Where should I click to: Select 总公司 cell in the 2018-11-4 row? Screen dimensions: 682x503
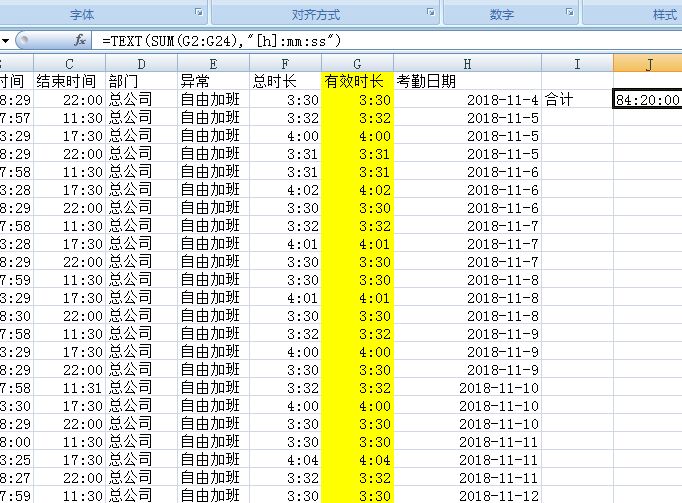coord(141,100)
